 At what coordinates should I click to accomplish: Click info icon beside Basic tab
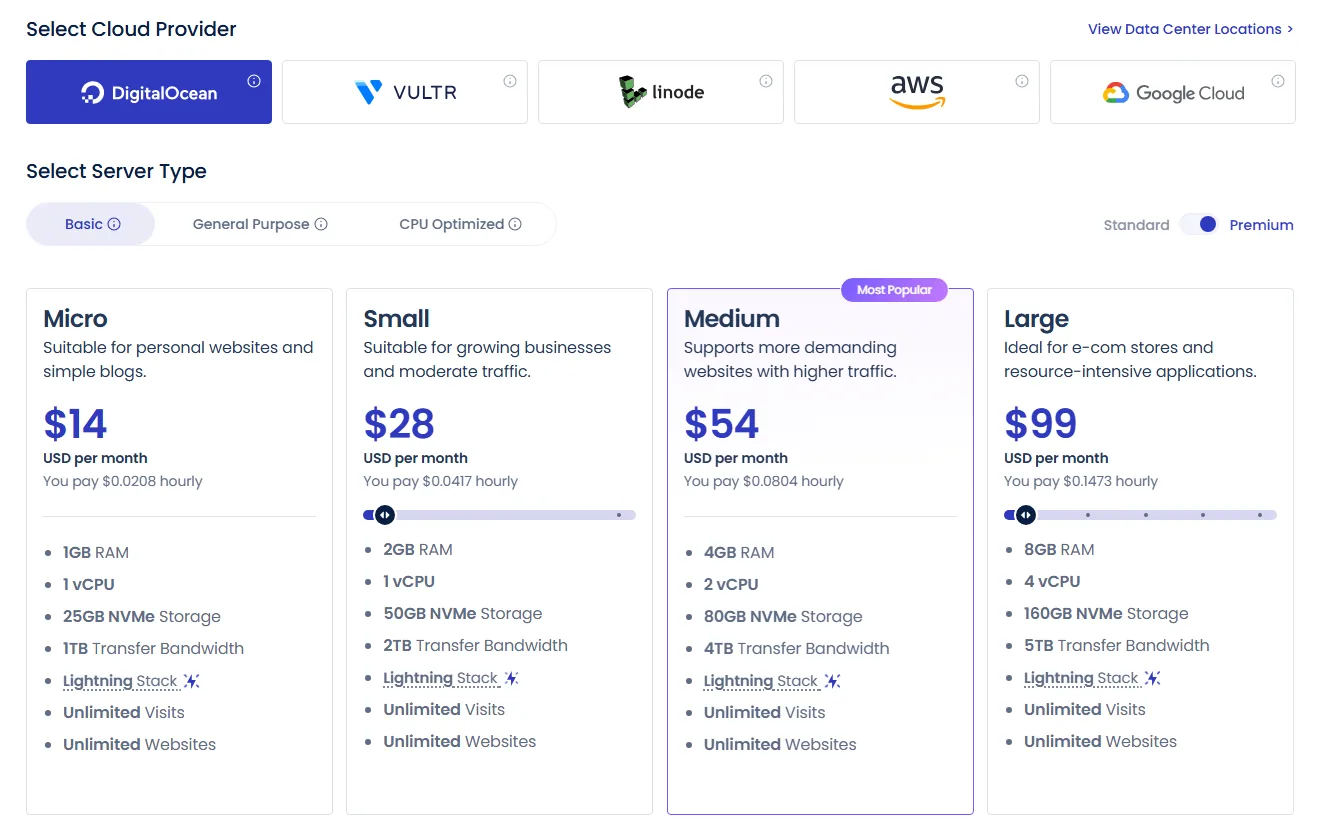tap(114, 224)
